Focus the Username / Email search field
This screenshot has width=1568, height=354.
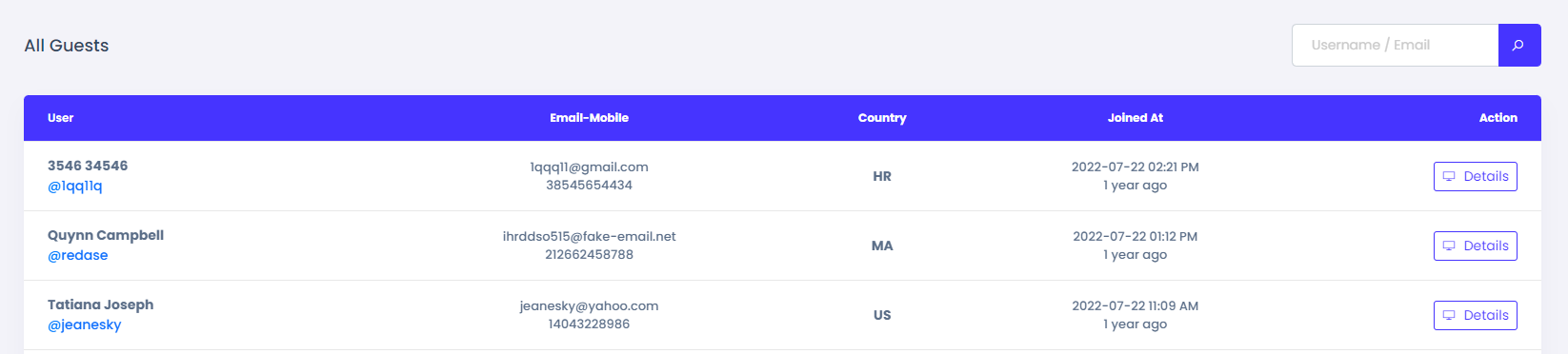[x=1396, y=45]
